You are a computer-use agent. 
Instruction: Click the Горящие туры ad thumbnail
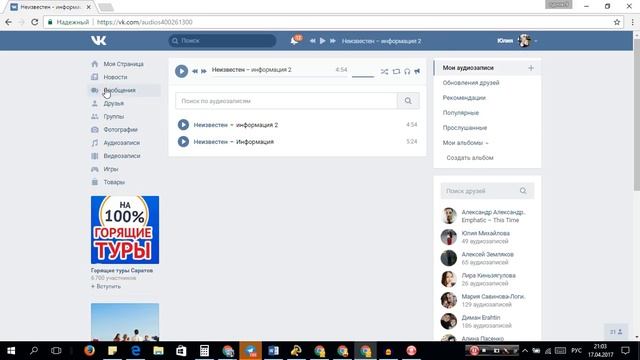tap(125, 229)
